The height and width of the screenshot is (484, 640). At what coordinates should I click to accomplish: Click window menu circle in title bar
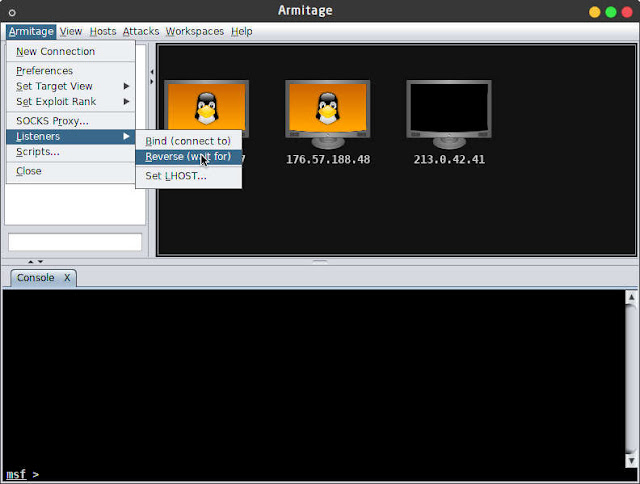click(12, 13)
